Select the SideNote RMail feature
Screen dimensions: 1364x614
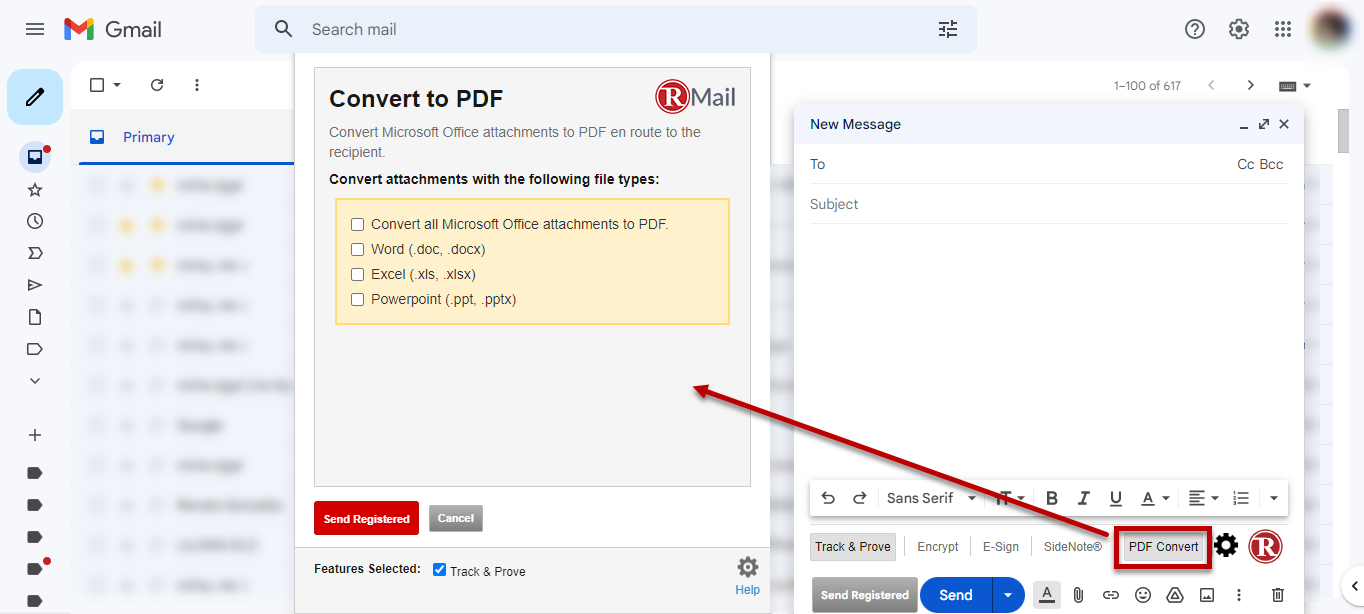pos(1072,547)
